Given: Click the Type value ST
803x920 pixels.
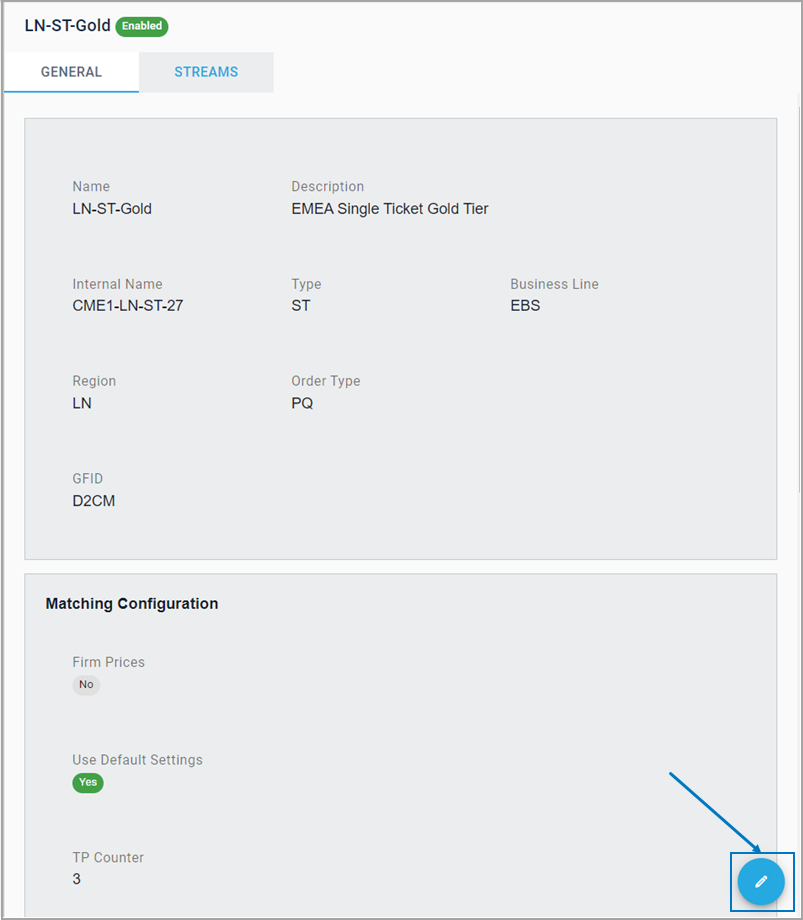Looking at the screenshot, I should coord(300,306).
